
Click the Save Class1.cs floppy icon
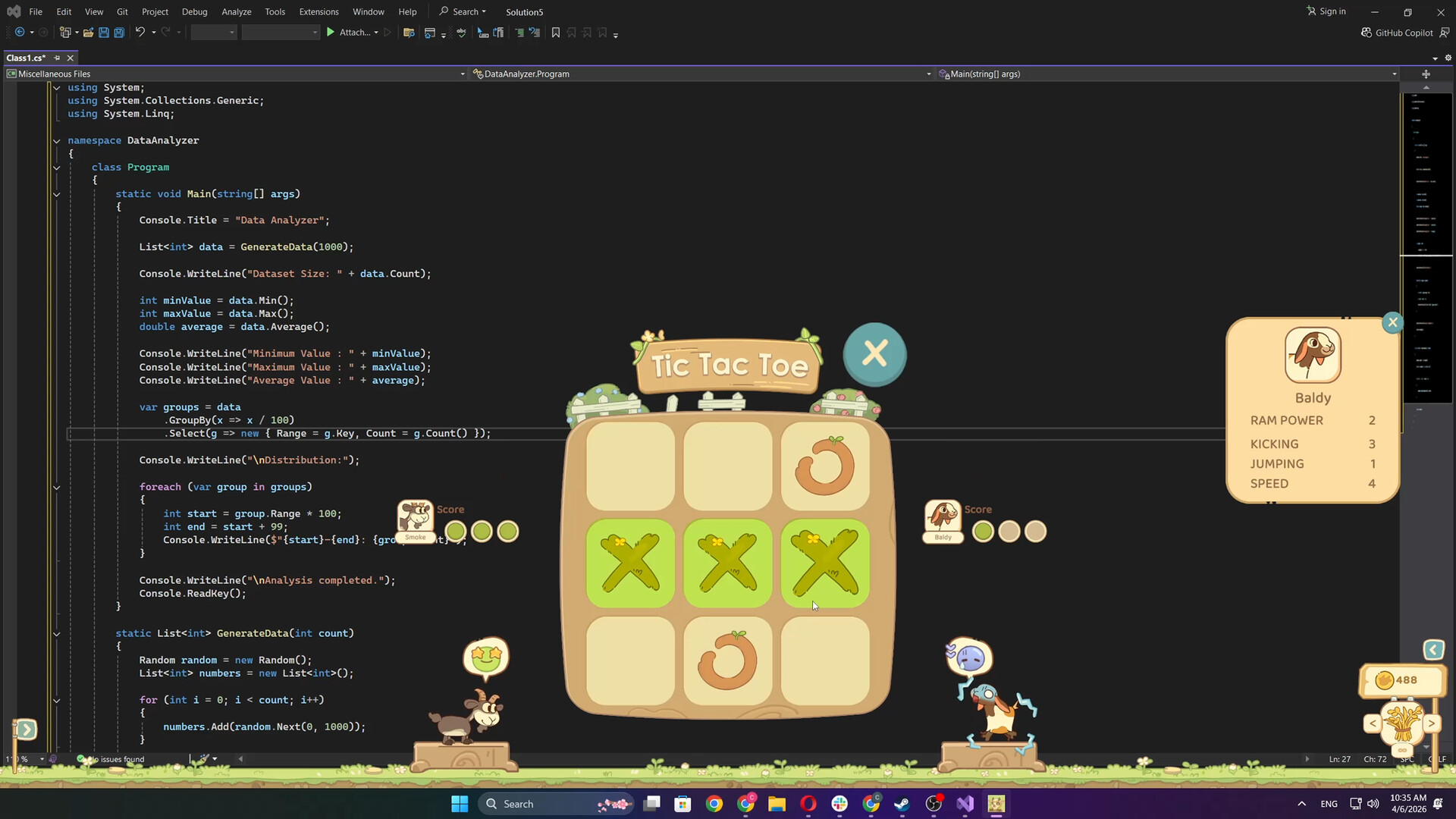[104, 33]
